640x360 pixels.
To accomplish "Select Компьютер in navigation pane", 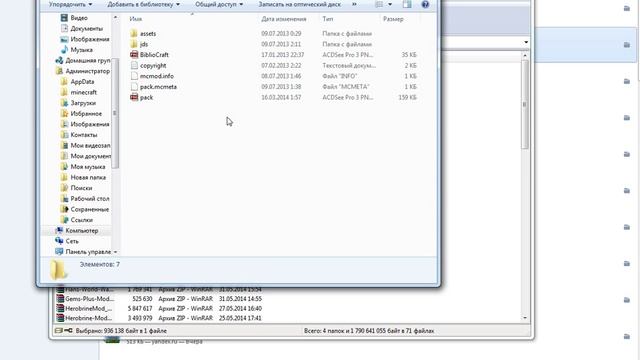I will pyautogui.click(x=82, y=231).
